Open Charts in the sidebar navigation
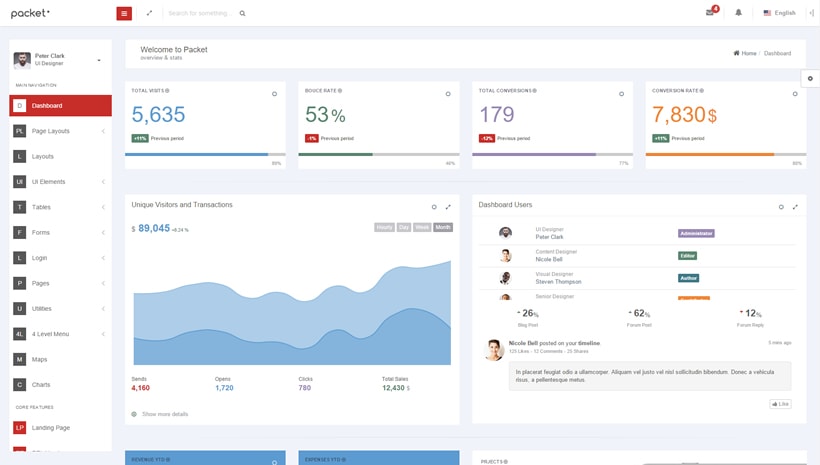 [x=40, y=385]
